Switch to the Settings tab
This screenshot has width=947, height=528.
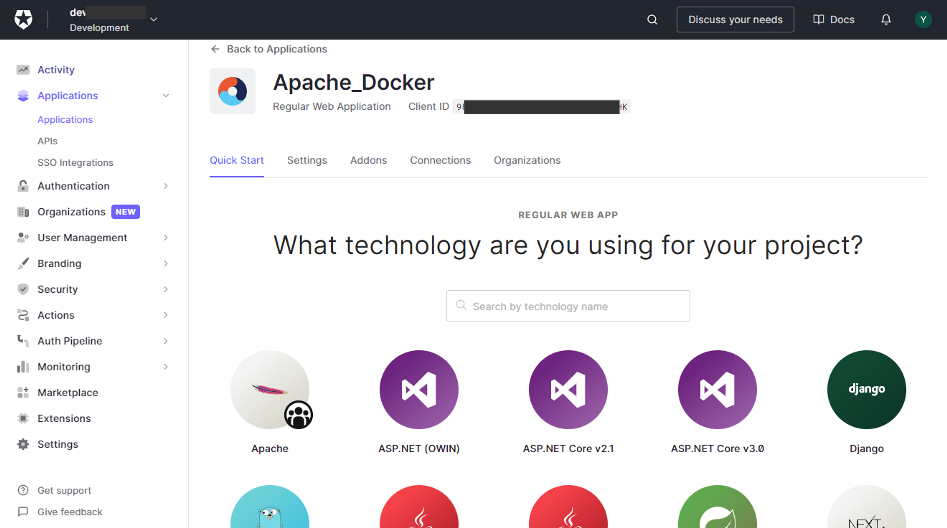point(307,160)
